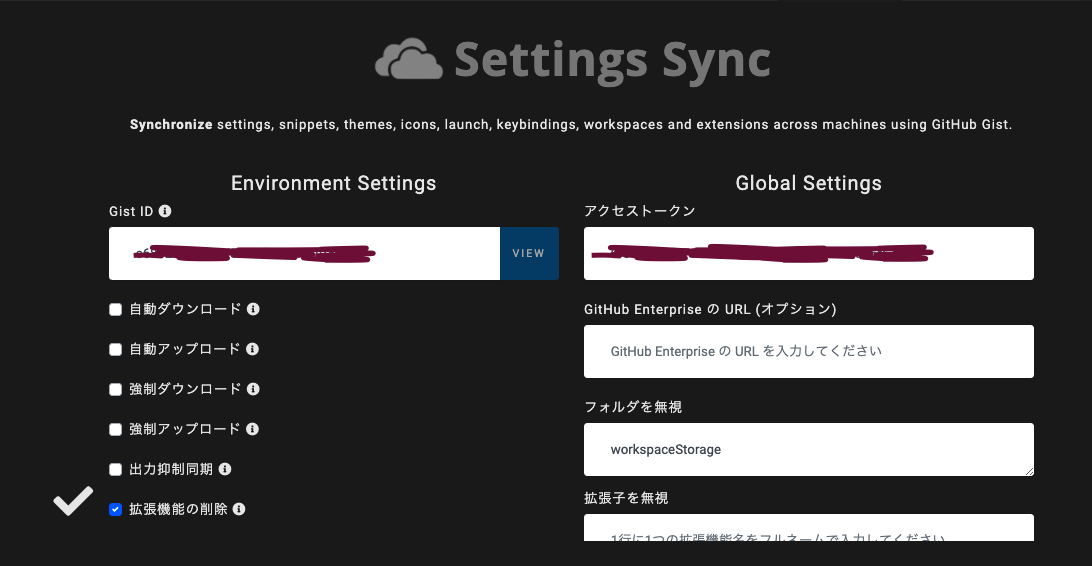The image size is (1092, 566).
Task: Focus the Gist ID input field
Action: 304,253
